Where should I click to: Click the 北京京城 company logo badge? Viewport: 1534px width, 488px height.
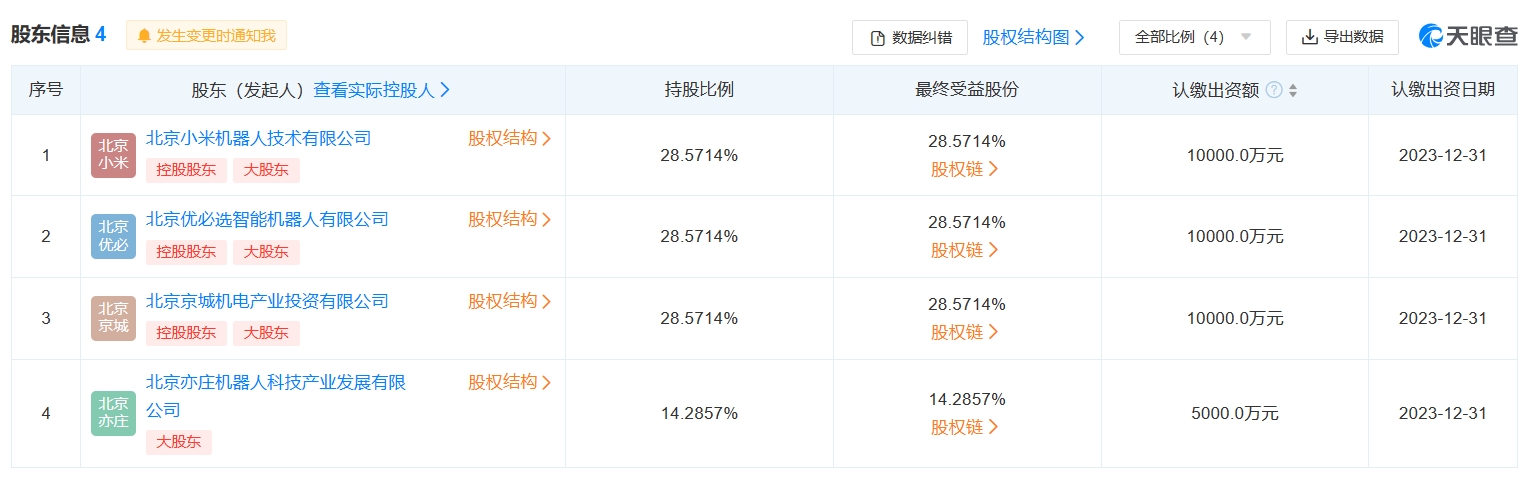(x=113, y=319)
